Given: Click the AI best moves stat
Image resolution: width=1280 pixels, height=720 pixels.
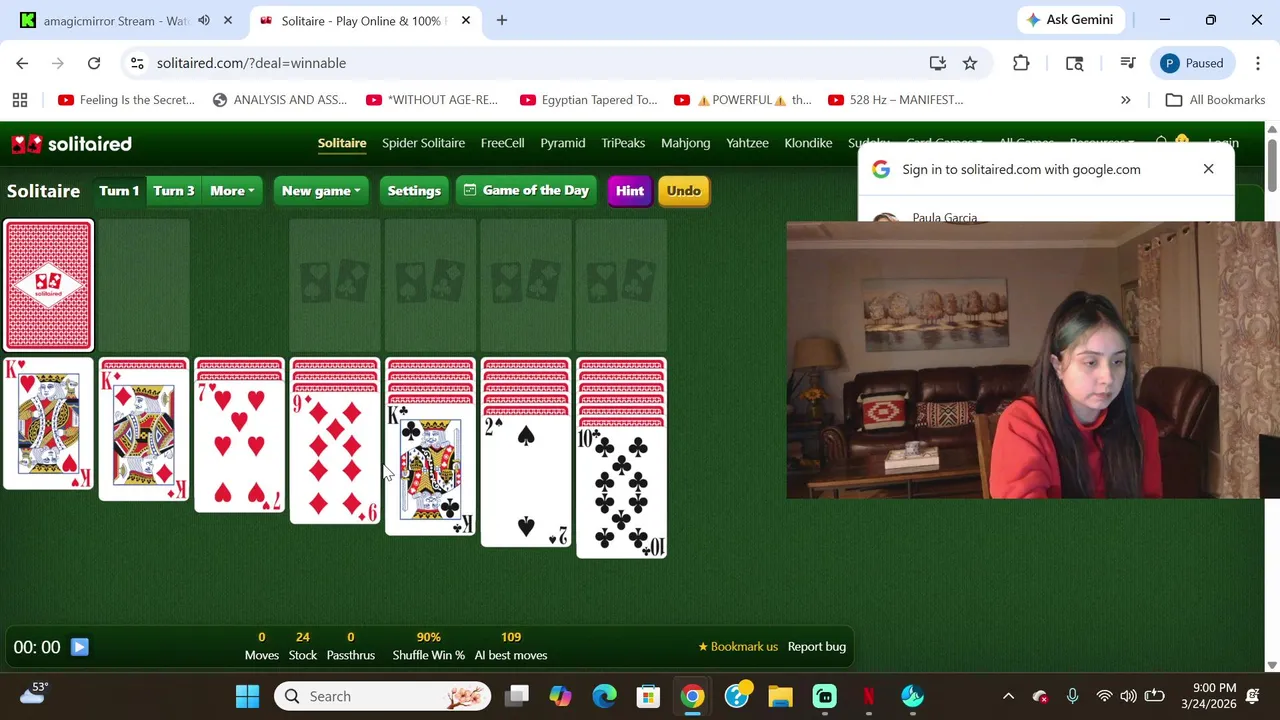Looking at the screenshot, I should tap(511, 646).
